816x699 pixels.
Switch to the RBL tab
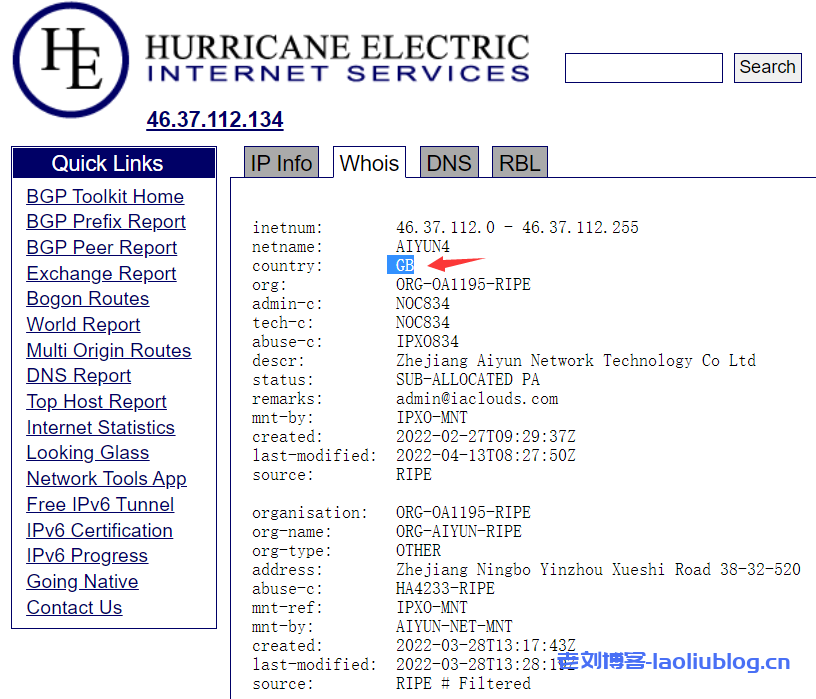click(519, 163)
